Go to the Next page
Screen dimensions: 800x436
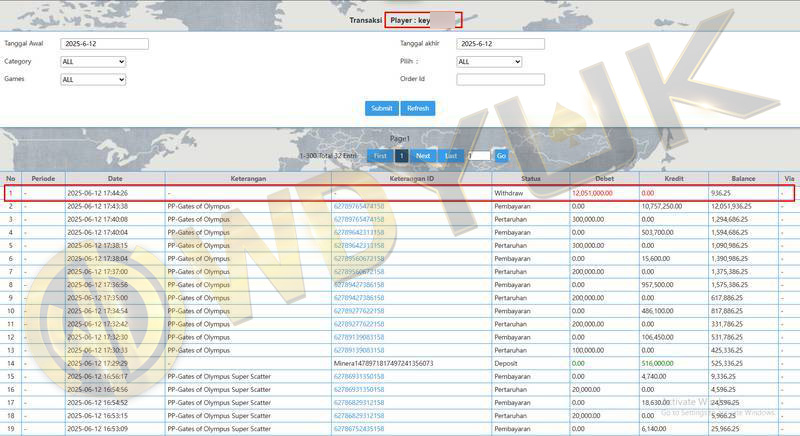coord(423,156)
